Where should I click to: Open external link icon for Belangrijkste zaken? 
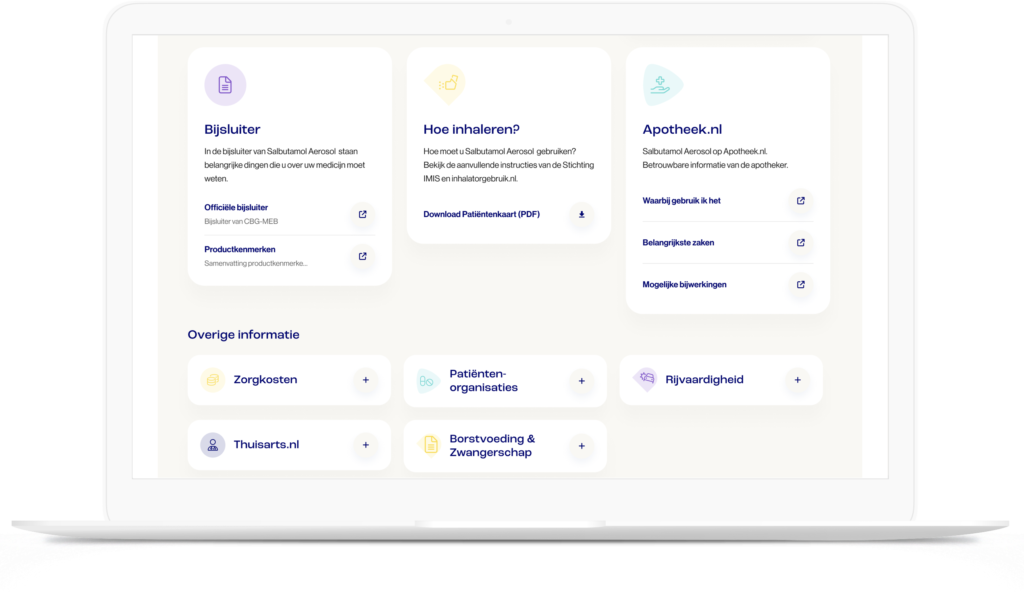click(x=800, y=242)
